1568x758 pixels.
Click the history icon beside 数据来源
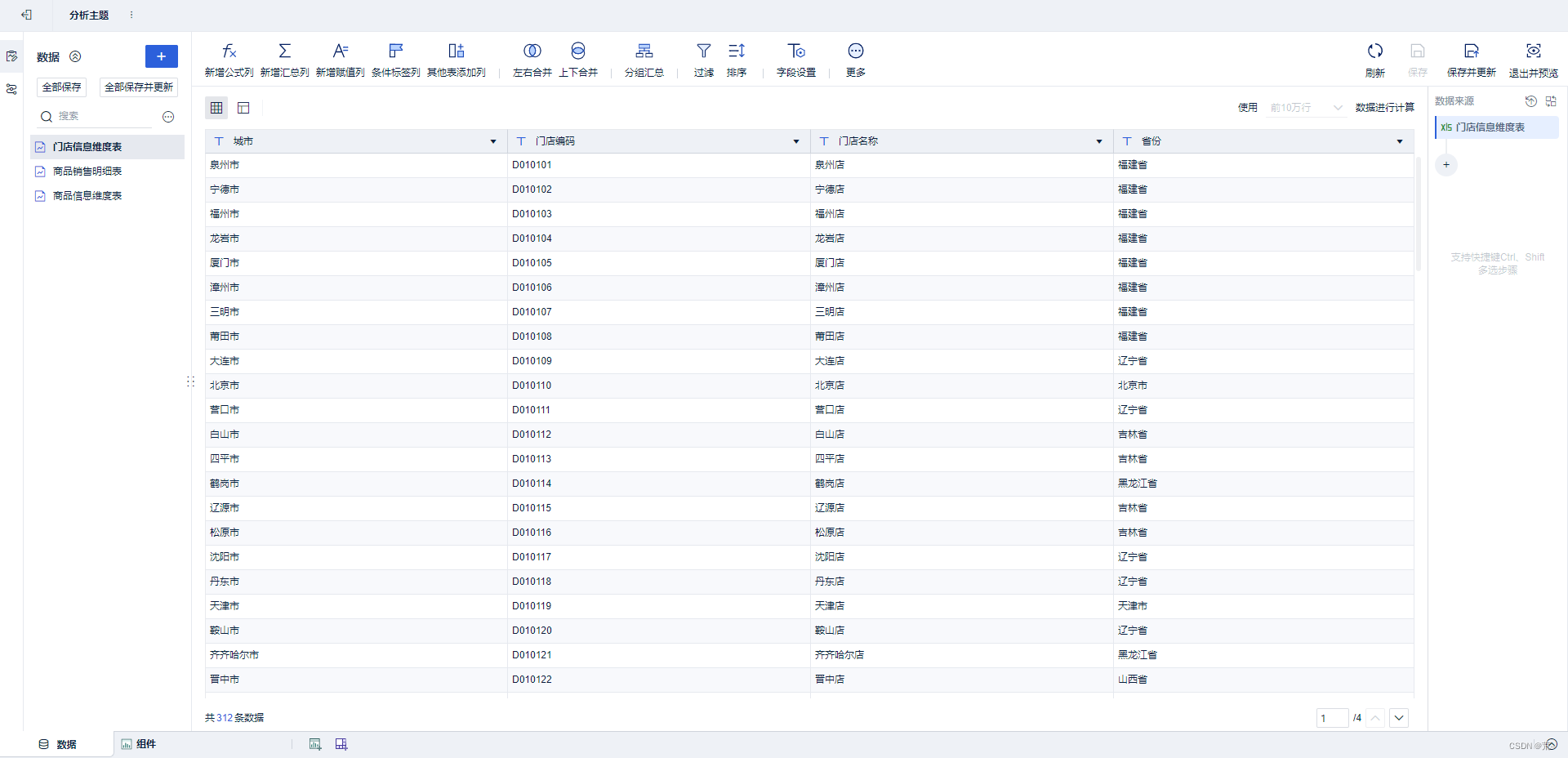coord(1531,101)
